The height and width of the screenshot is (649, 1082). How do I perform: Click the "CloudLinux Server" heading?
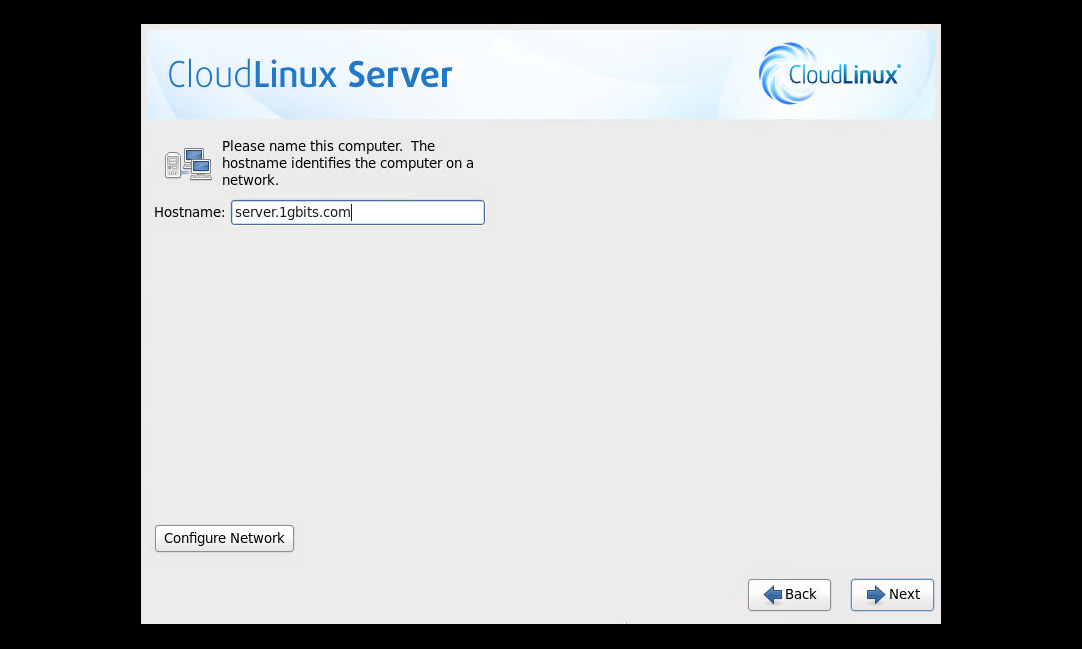[310, 75]
